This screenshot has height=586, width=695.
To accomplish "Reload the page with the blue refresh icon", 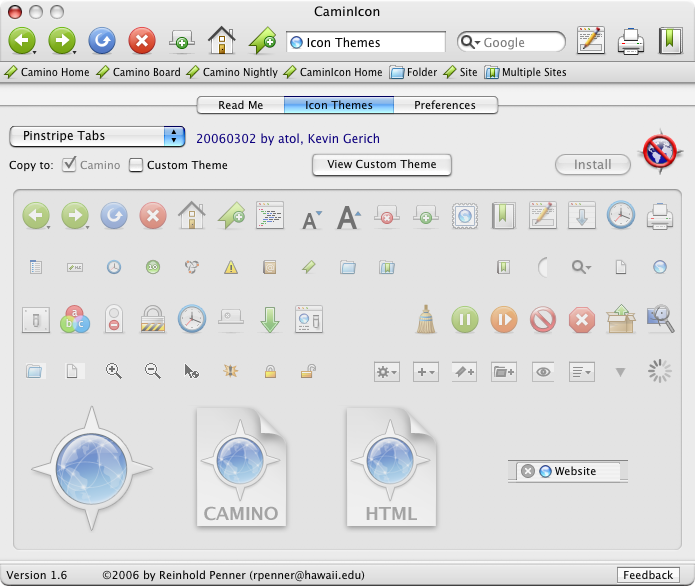I will coord(102,41).
